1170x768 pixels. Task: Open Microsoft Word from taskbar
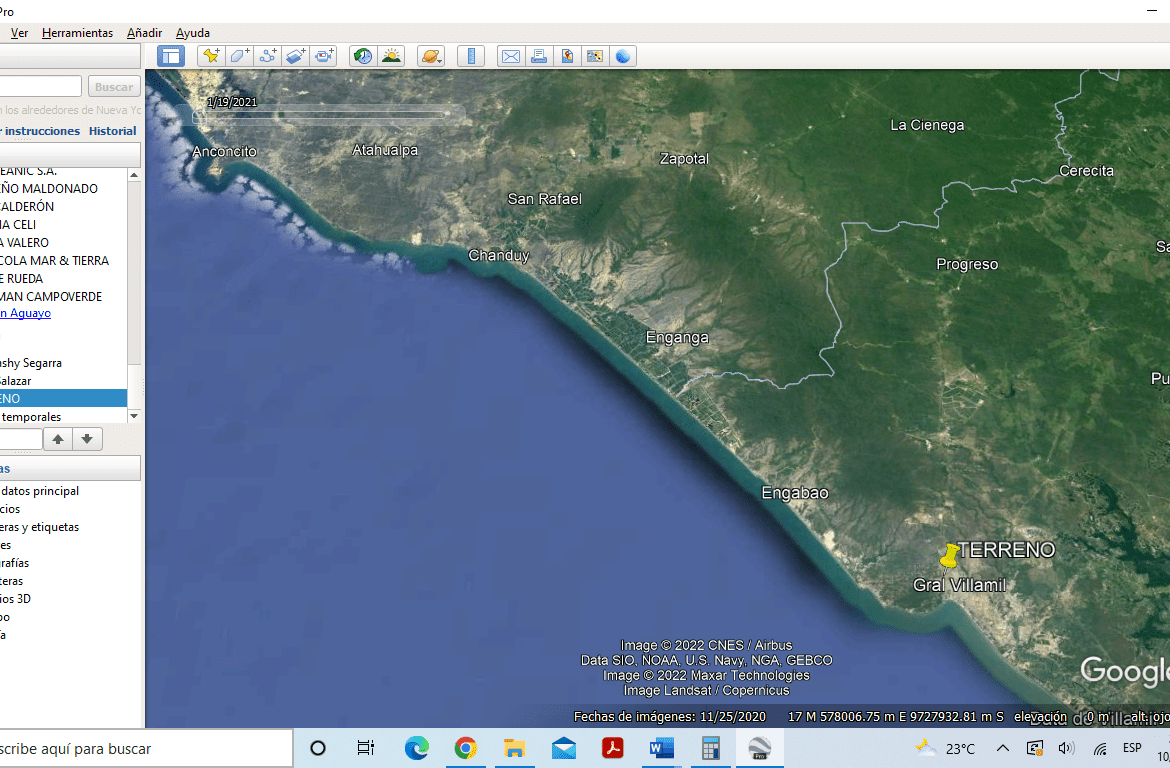click(x=661, y=748)
